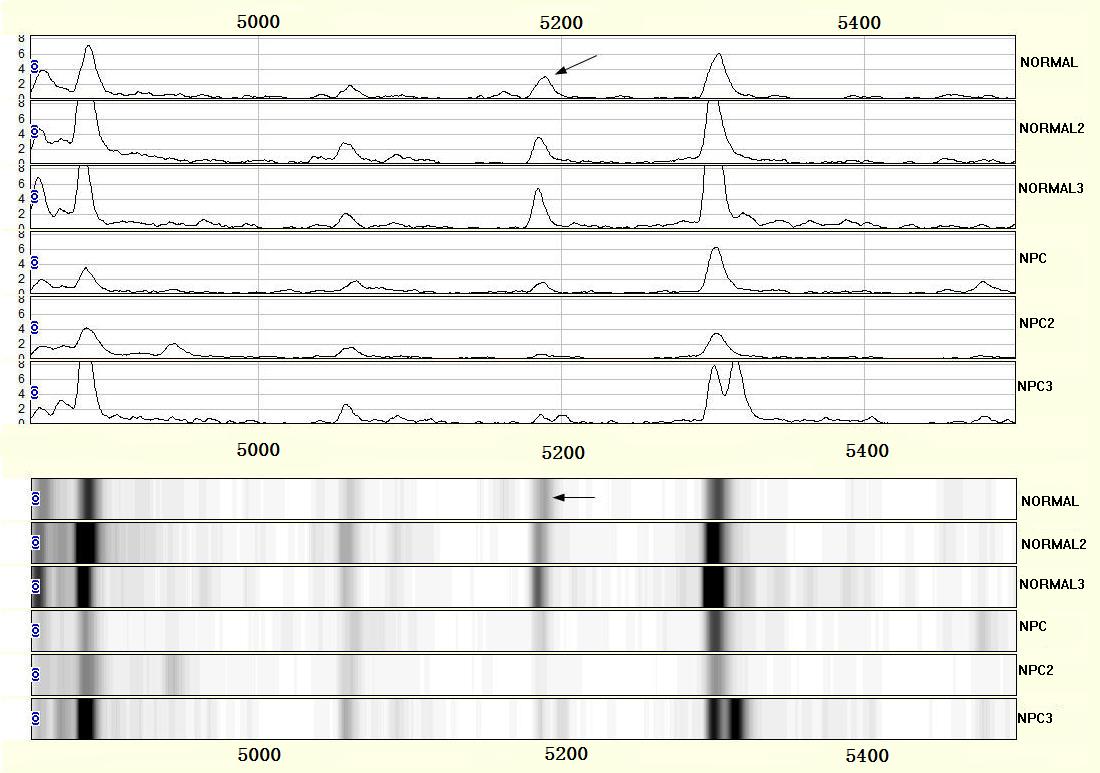Click the 5400 axis label below the gel lanes
The width and height of the screenshot is (1100, 773).
coord(867,755)
